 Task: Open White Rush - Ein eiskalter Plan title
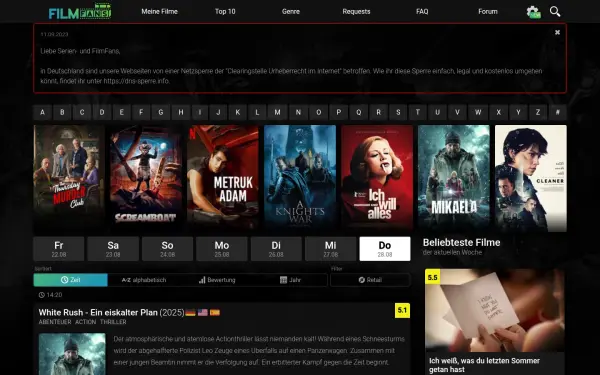click(x=98, y=313)
